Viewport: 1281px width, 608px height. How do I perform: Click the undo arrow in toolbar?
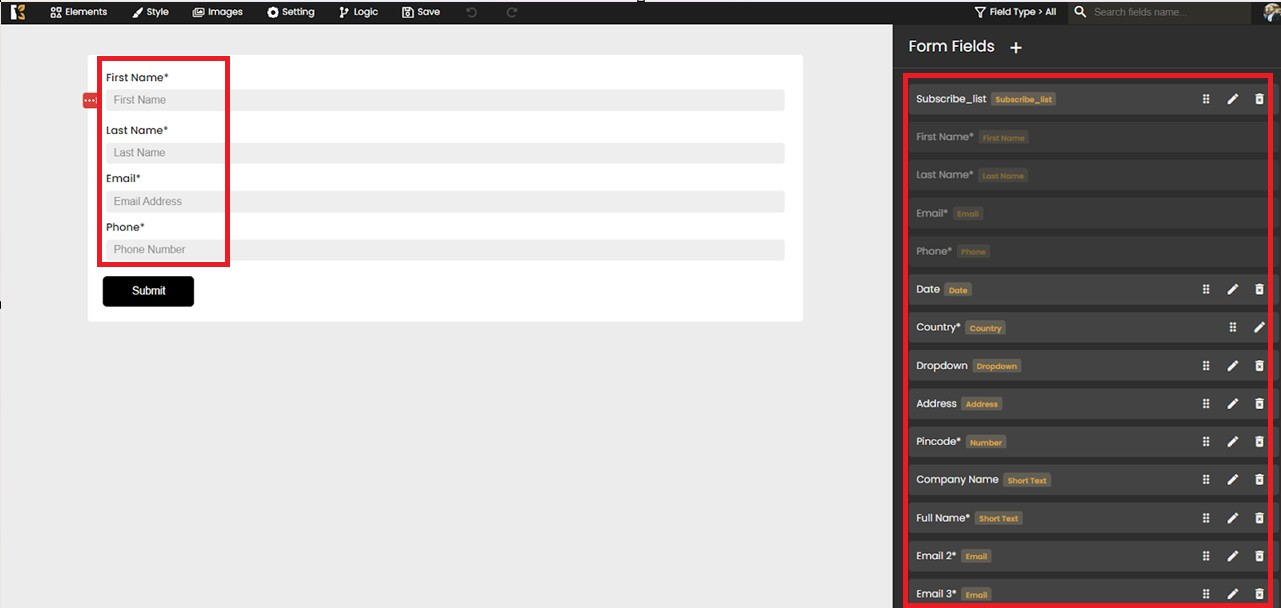[472, 12]
